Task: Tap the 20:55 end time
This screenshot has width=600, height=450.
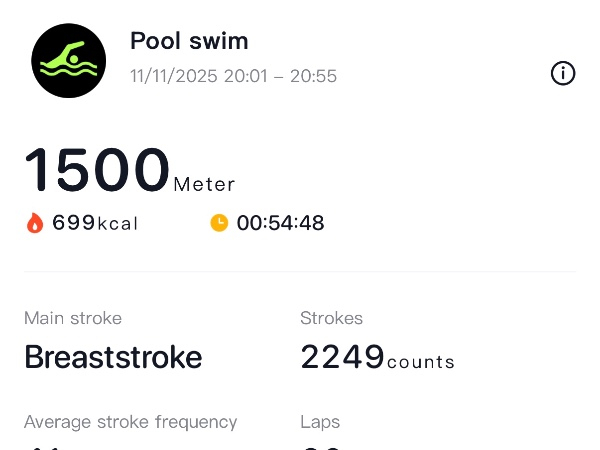Action: [x=313, y=76]
